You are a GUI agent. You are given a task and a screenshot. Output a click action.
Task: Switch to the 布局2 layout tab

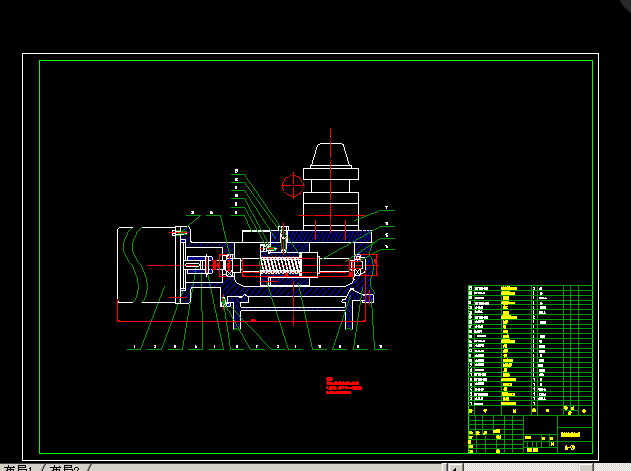point(64,468)
